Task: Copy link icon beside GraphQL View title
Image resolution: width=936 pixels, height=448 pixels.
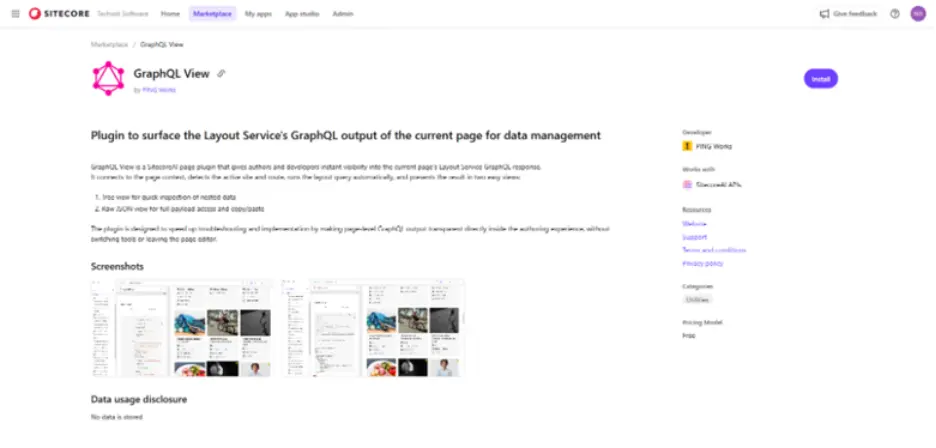Action: [x=221, y=73]
